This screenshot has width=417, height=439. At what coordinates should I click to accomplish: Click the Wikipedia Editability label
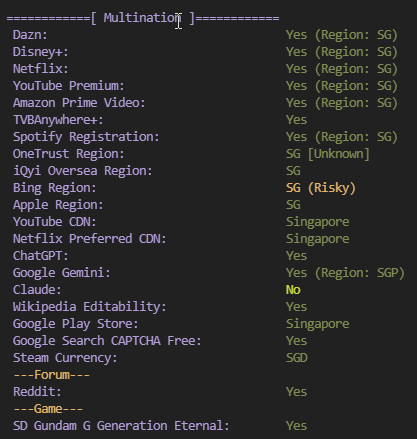(90, 307)
